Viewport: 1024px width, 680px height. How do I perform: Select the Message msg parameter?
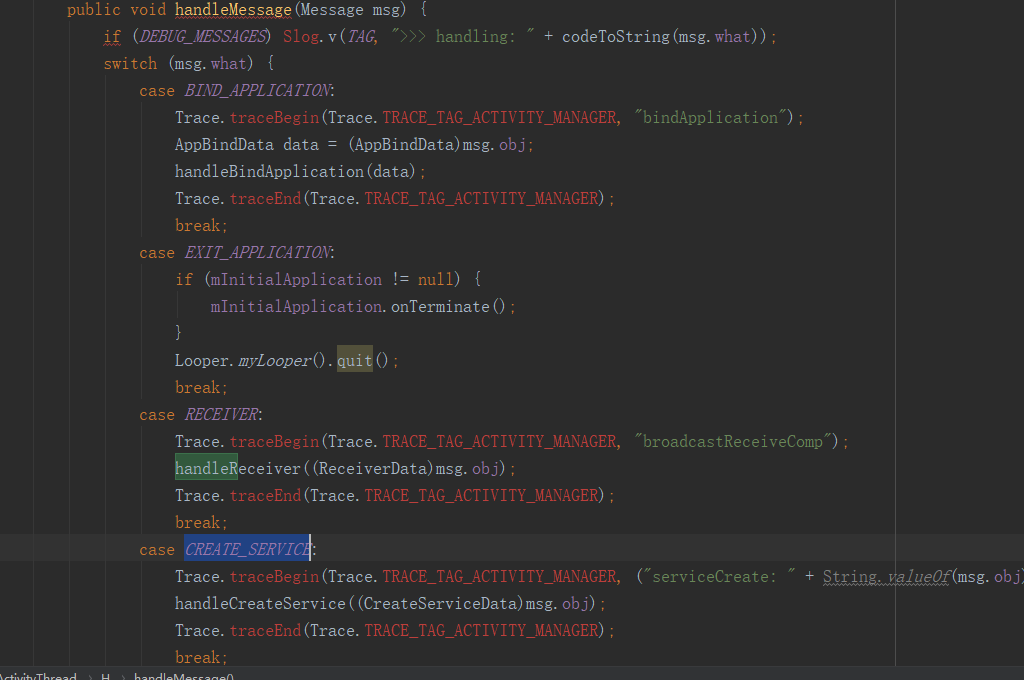tap(352, 10)
